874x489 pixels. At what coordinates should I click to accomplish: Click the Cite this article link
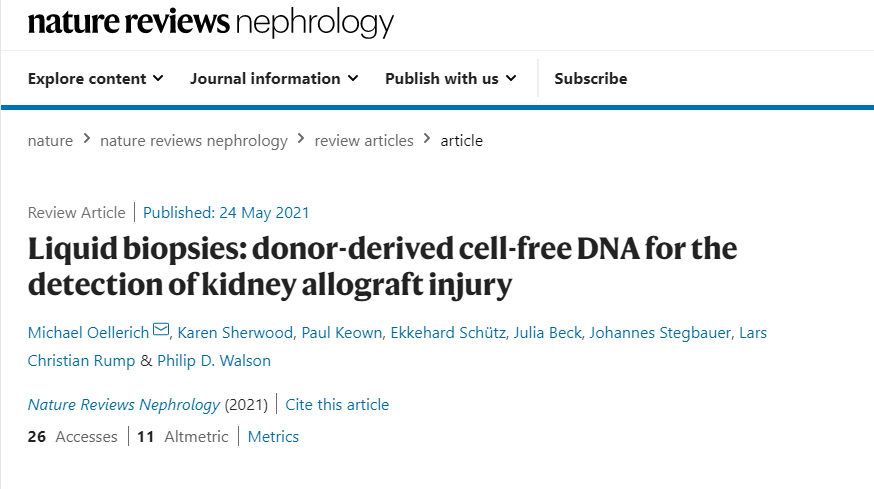(337, 405)
